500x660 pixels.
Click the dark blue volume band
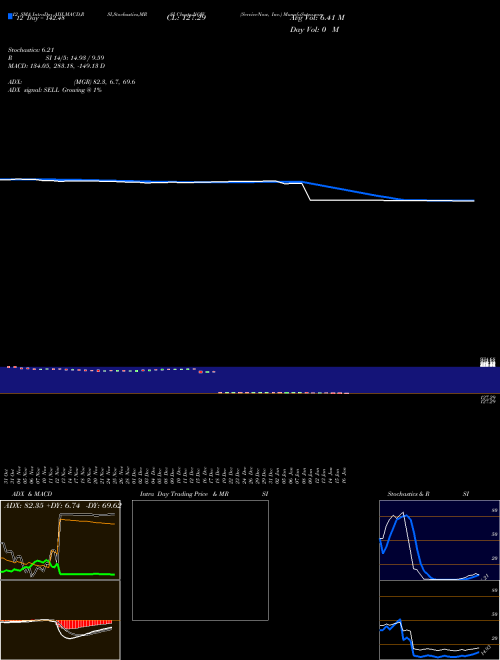250,380
